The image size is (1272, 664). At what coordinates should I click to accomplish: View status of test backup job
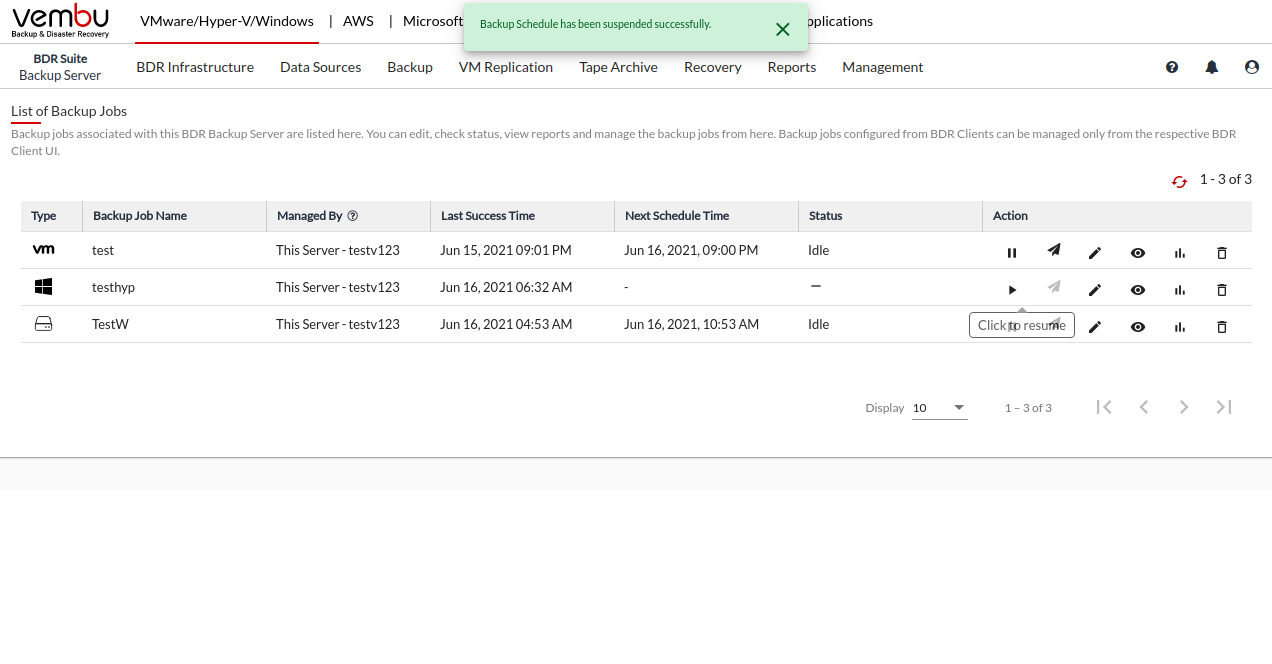(x=1138, y=253)
